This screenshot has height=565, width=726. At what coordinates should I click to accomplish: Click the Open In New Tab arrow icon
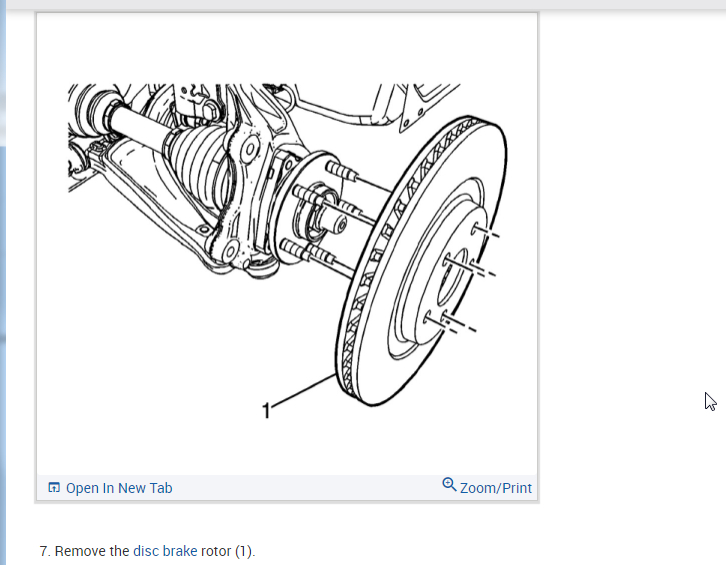click(54, 488)
